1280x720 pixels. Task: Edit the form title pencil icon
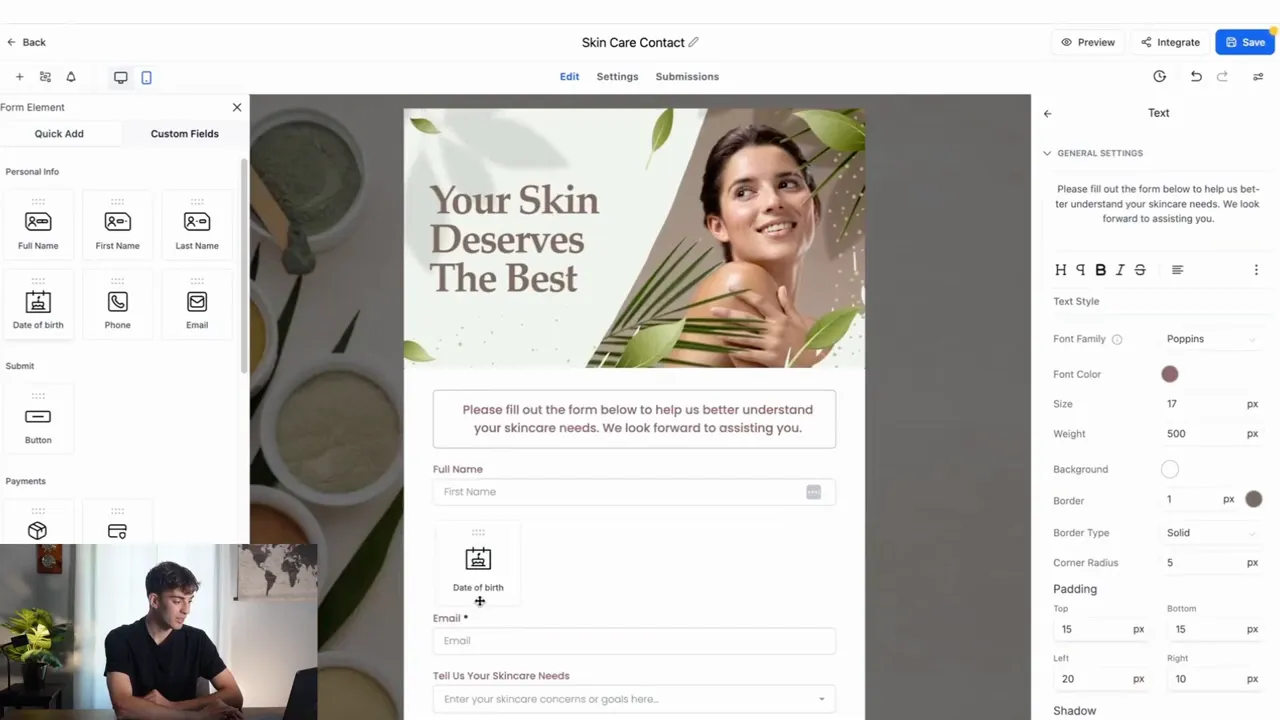[x=694, y=42]
